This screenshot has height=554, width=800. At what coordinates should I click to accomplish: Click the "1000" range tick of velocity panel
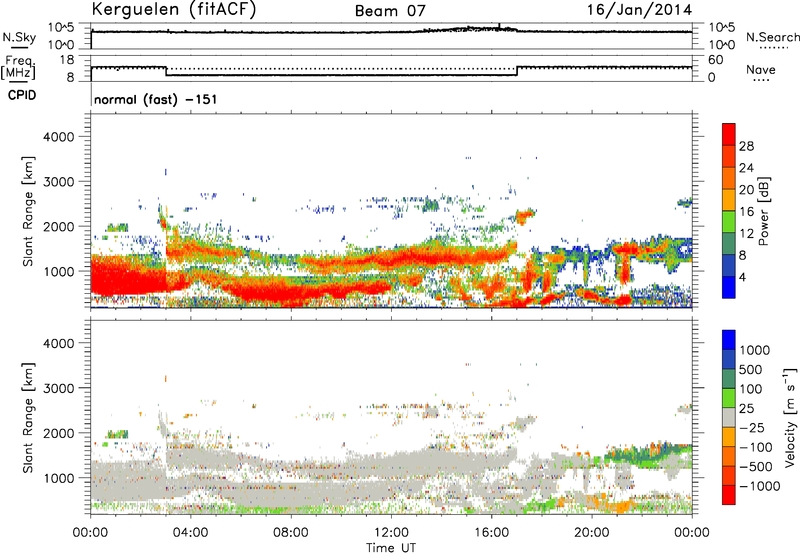59,478
